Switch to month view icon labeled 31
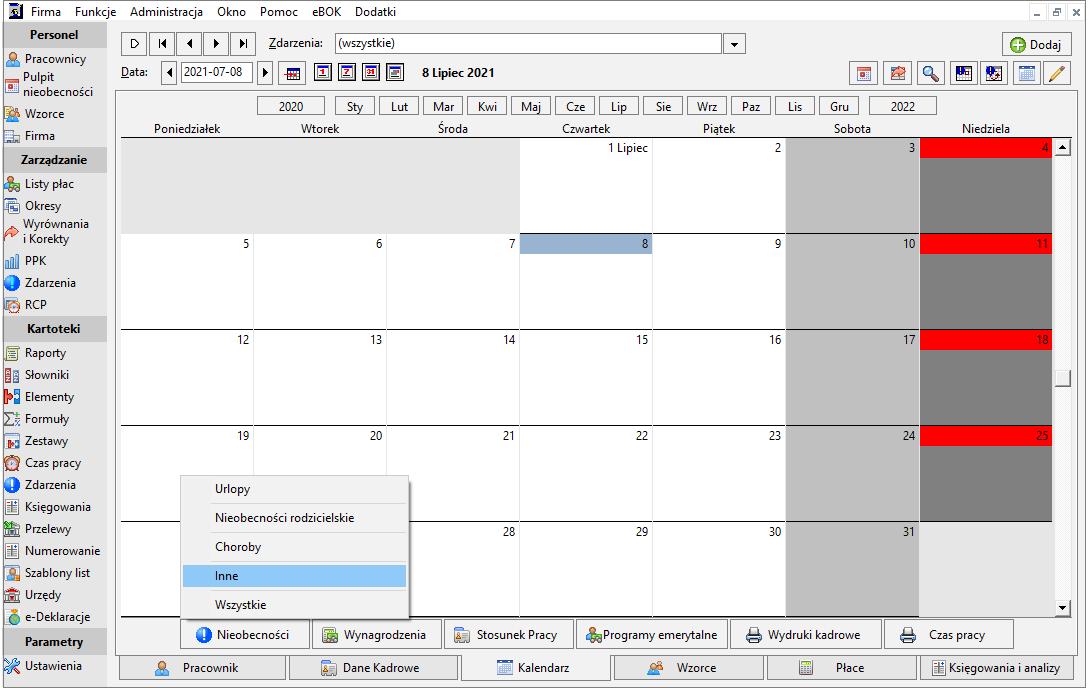 click(x=371, y=72)
